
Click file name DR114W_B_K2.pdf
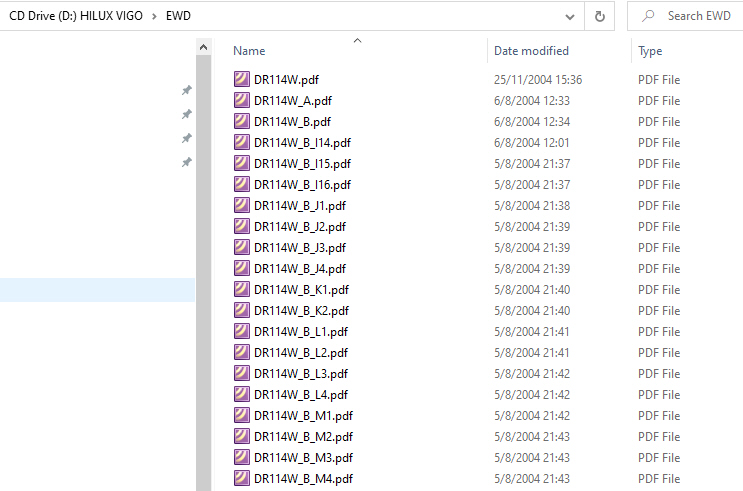(x=301, y=310)
